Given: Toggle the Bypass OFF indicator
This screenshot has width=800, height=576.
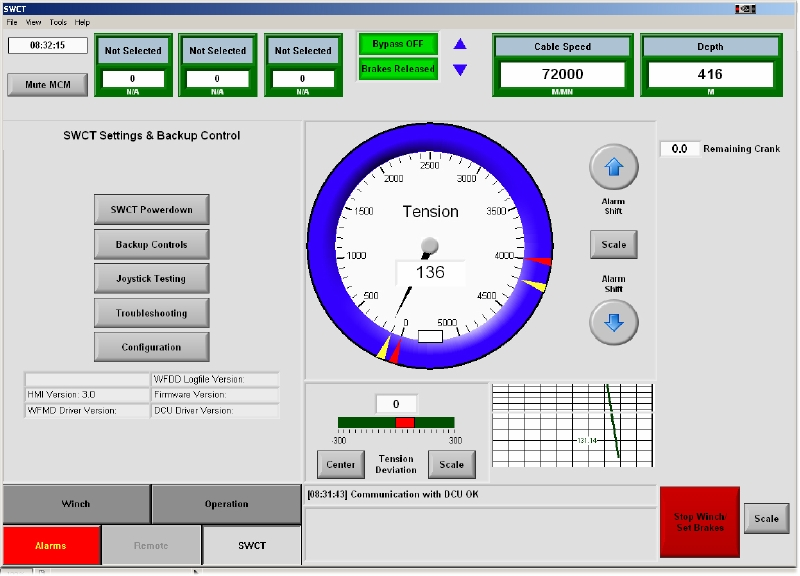Looking at the screenshot, I should (398, 45).
